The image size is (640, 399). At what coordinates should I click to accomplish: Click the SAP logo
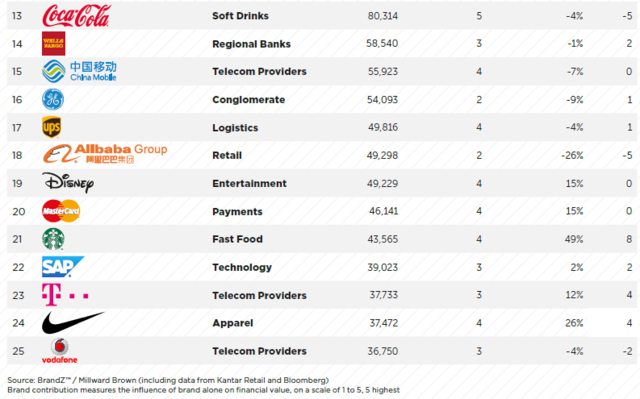pos(63,266)
